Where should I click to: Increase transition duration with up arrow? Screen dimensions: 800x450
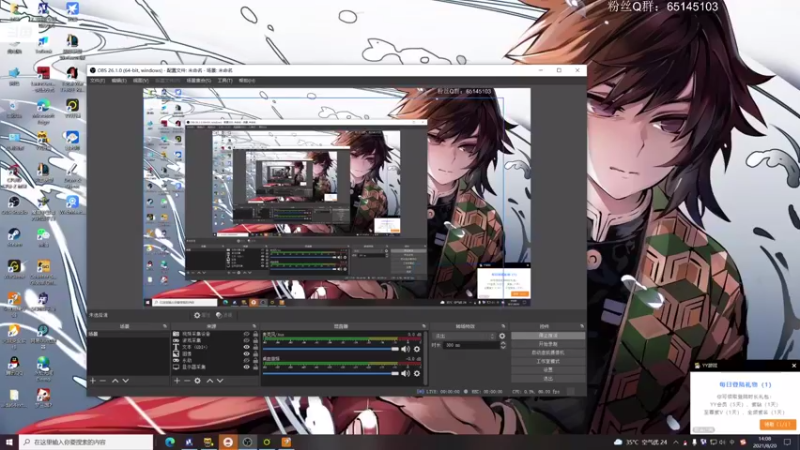pyautogui.click(x=503, y=343)
